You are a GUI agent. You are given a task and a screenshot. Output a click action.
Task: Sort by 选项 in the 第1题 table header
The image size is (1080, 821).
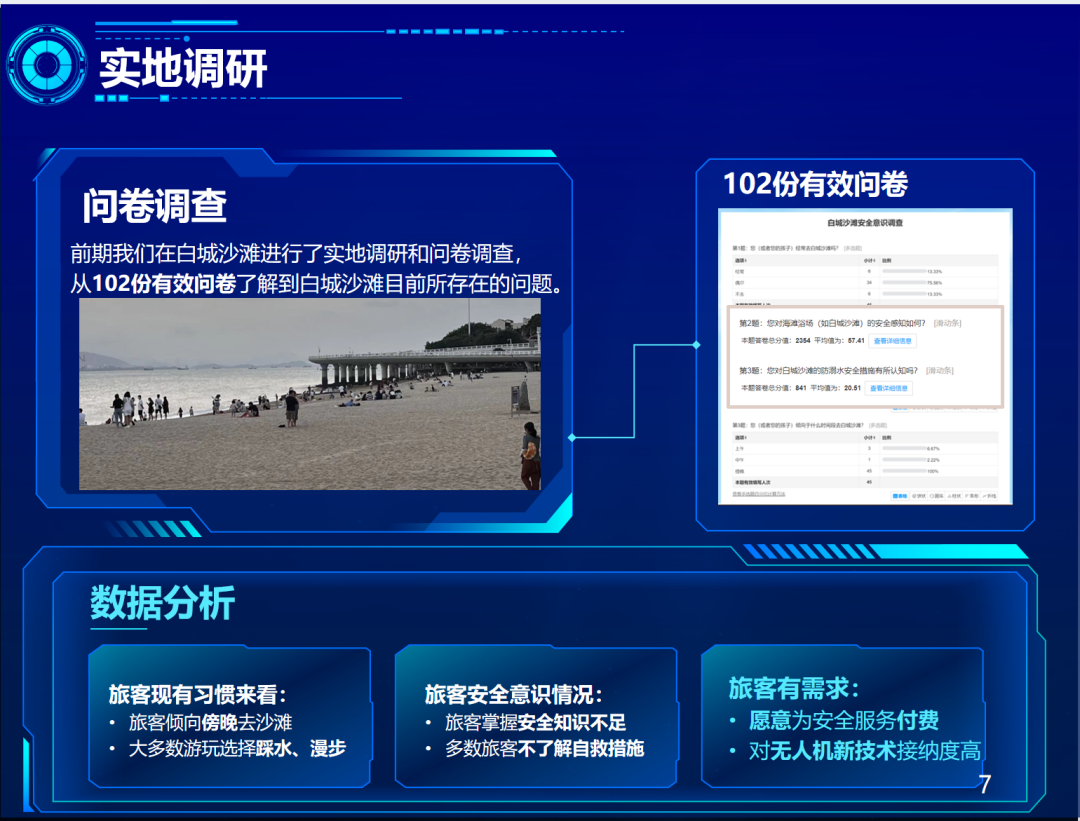tap(741, 259)
